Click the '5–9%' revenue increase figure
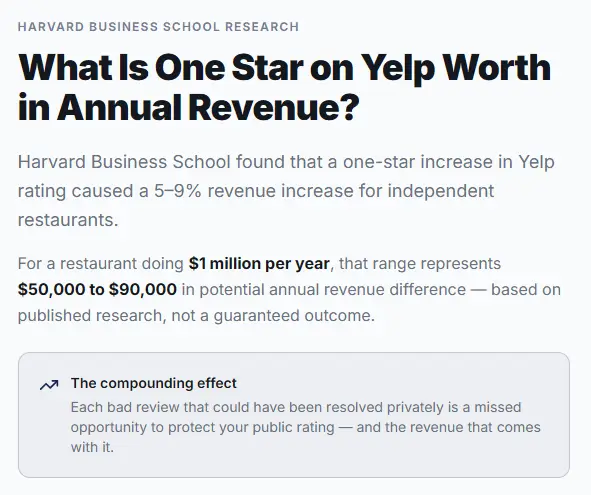This screenshot has width=591, height=495. point(178,191)
